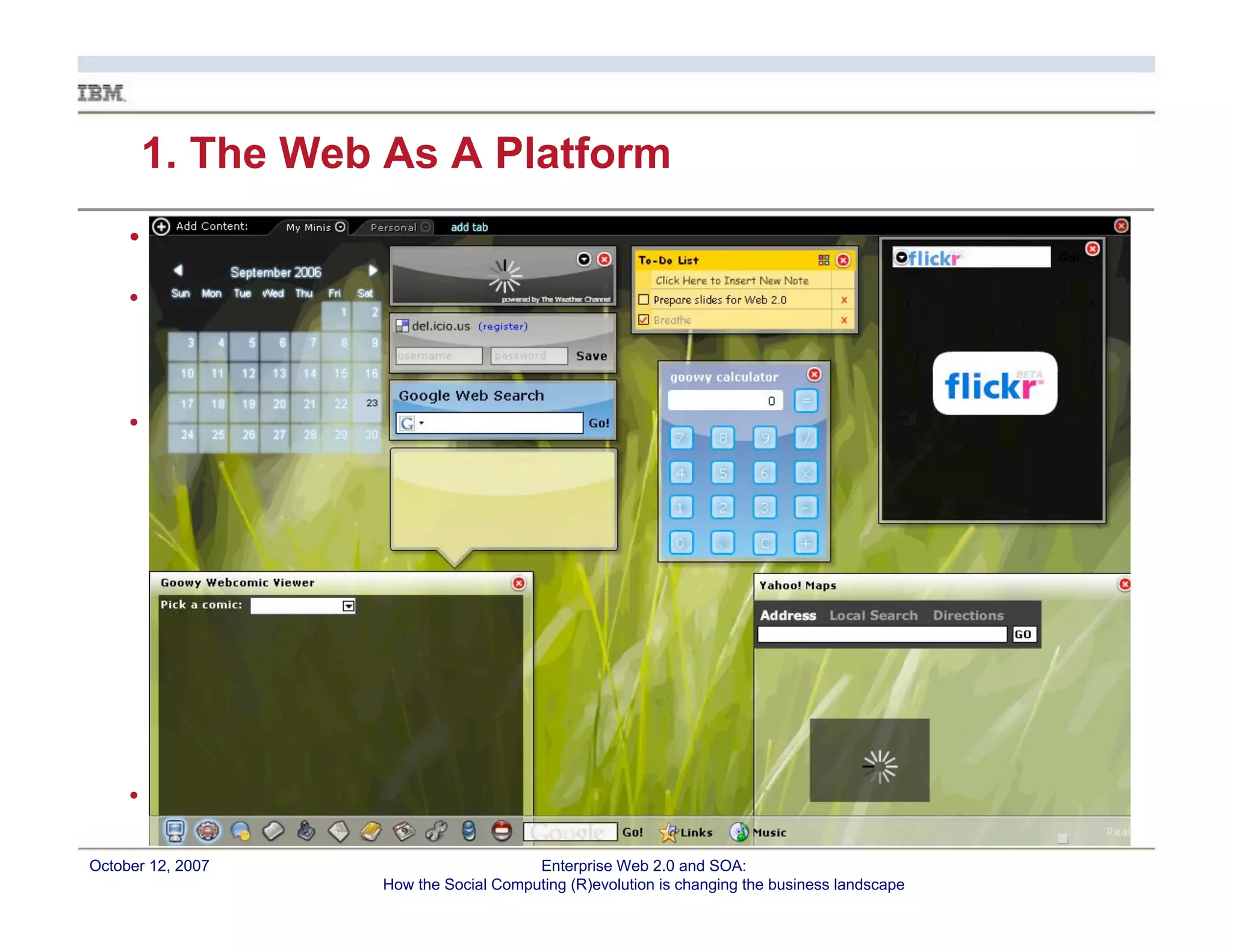This screenshot has width=1233, height=952.
Task: Click the del.icio.us register link
Action: click(x=503, y=326)
